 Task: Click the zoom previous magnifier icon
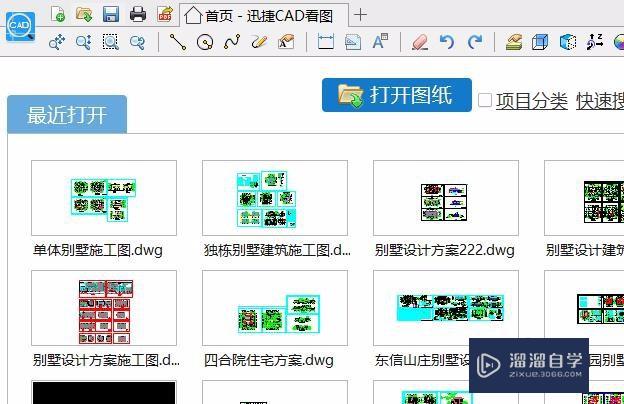click(138, 42)
